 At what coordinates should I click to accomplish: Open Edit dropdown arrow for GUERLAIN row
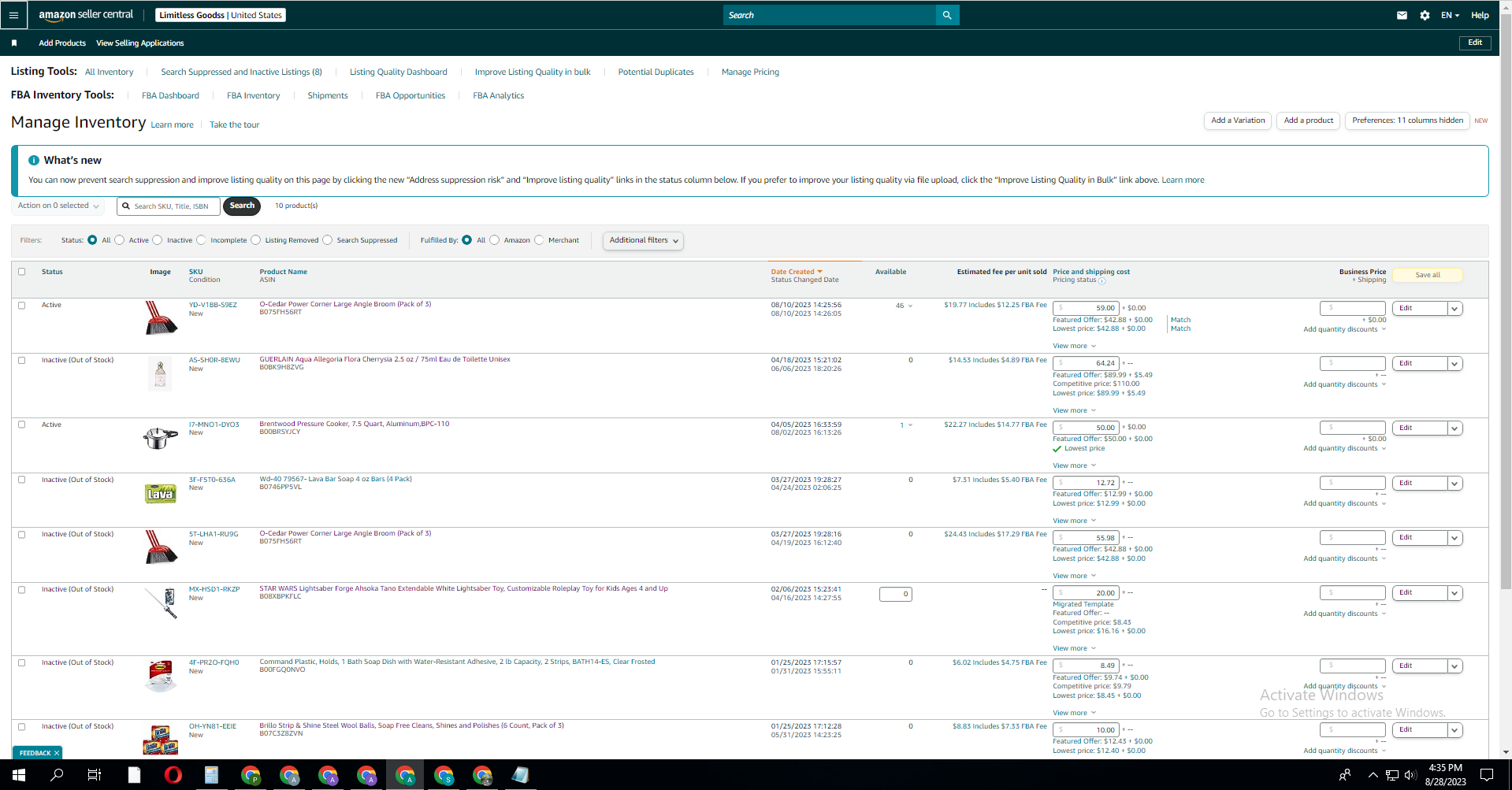click(1455, 364)
